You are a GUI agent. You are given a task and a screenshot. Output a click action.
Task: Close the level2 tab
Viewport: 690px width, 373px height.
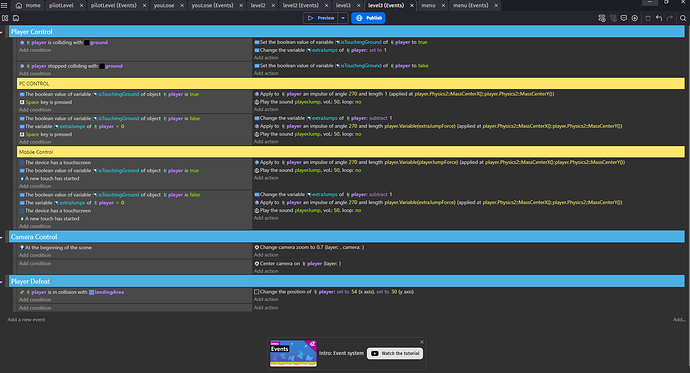[x=273, y=5]
